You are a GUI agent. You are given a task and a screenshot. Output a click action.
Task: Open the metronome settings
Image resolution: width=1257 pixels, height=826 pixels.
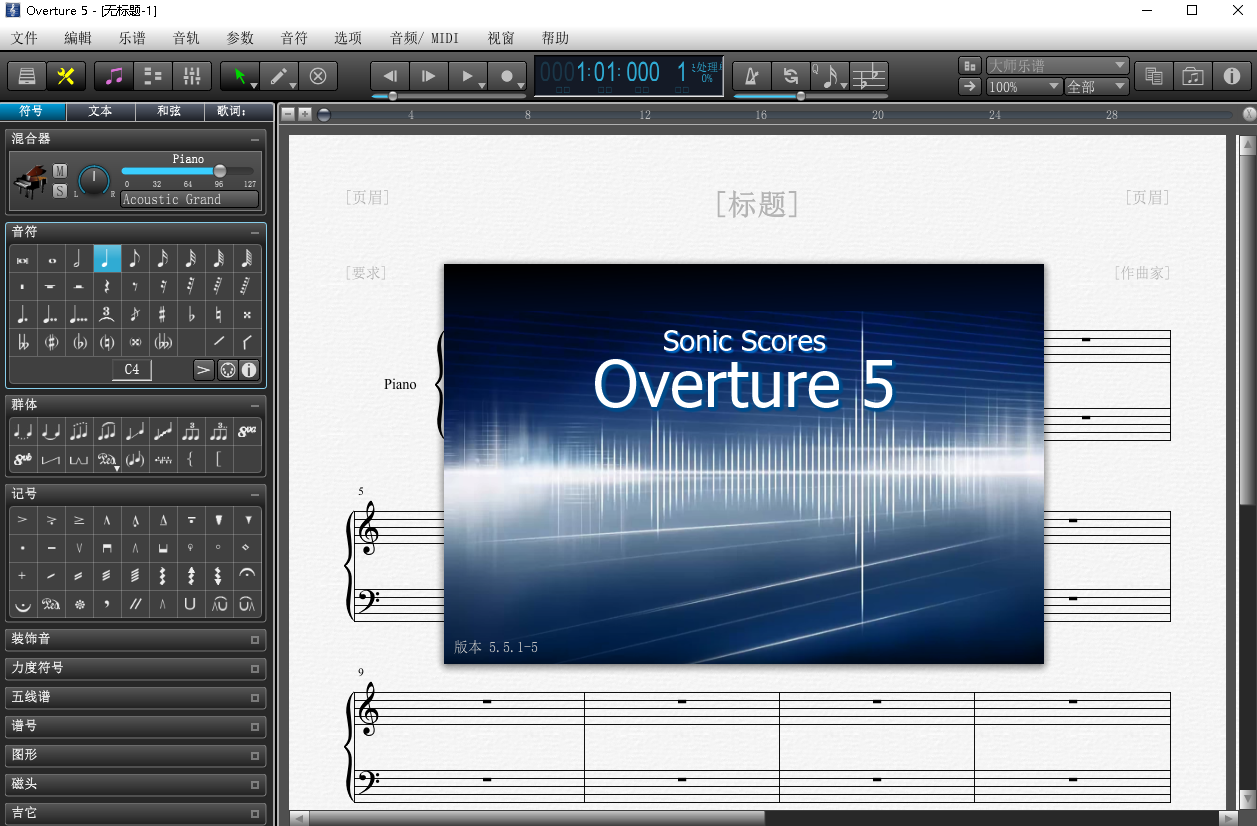coord(752,76)
